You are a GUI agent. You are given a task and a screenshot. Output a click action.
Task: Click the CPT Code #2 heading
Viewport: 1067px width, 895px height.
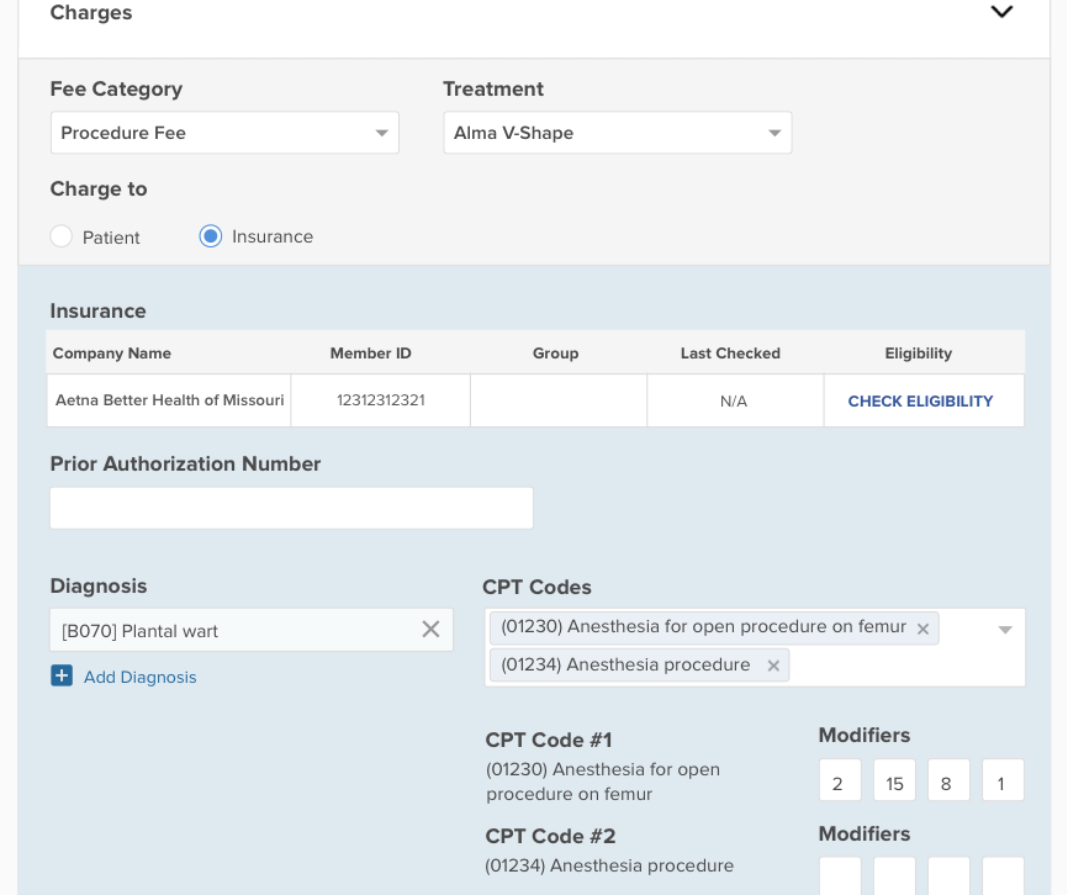pyautogui.click(x=550, y=836)
